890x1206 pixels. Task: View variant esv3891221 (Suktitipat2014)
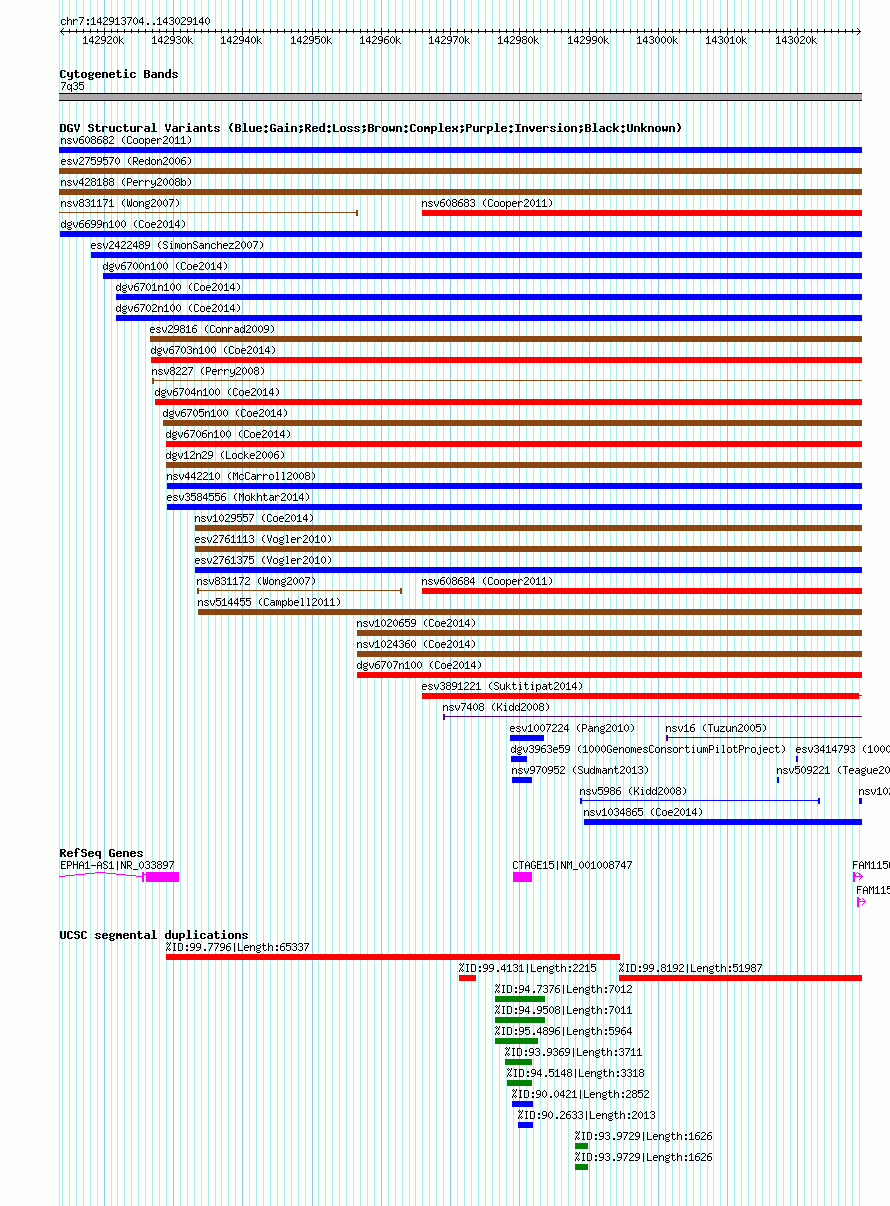point(502,686)
